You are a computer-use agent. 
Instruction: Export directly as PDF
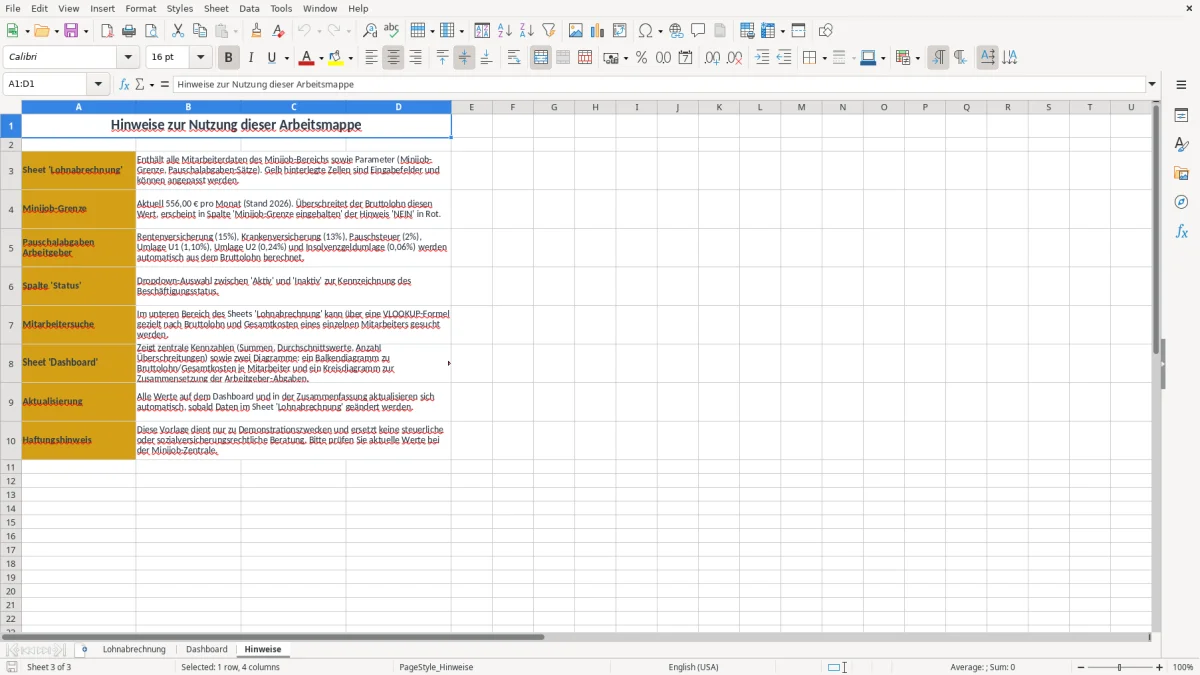pos(107,31)
